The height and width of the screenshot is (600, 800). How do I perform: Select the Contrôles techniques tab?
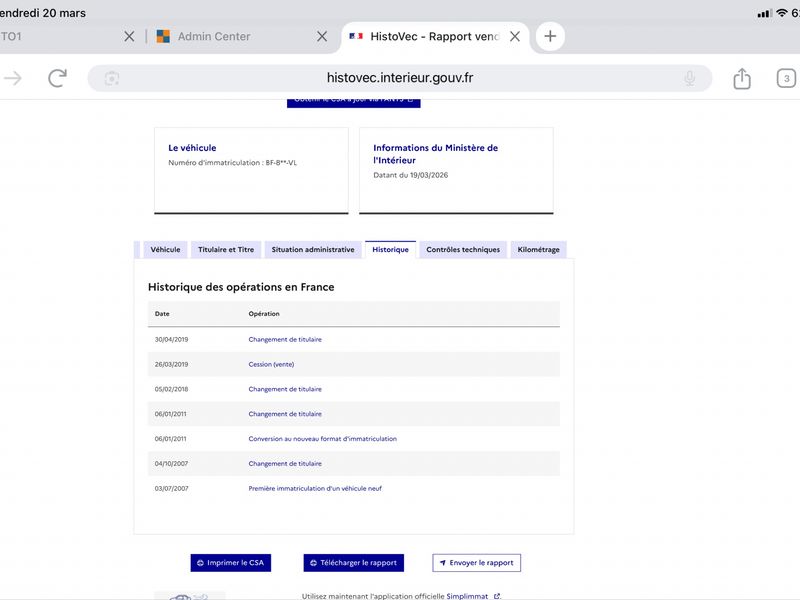pos(462,250)
